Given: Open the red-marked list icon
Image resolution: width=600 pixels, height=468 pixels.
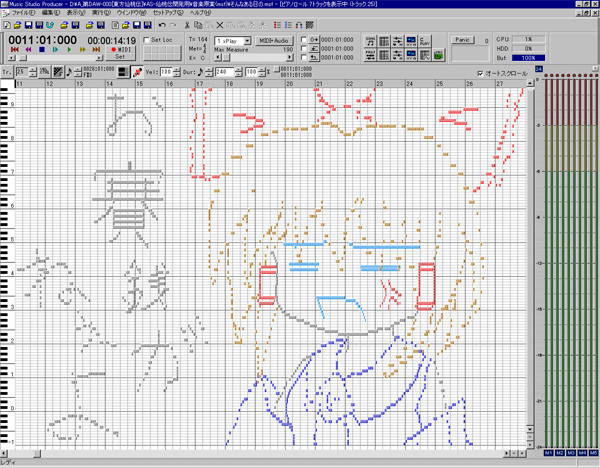Looking at the screenshot, I should pyautogui.click(x=277, y=25).
